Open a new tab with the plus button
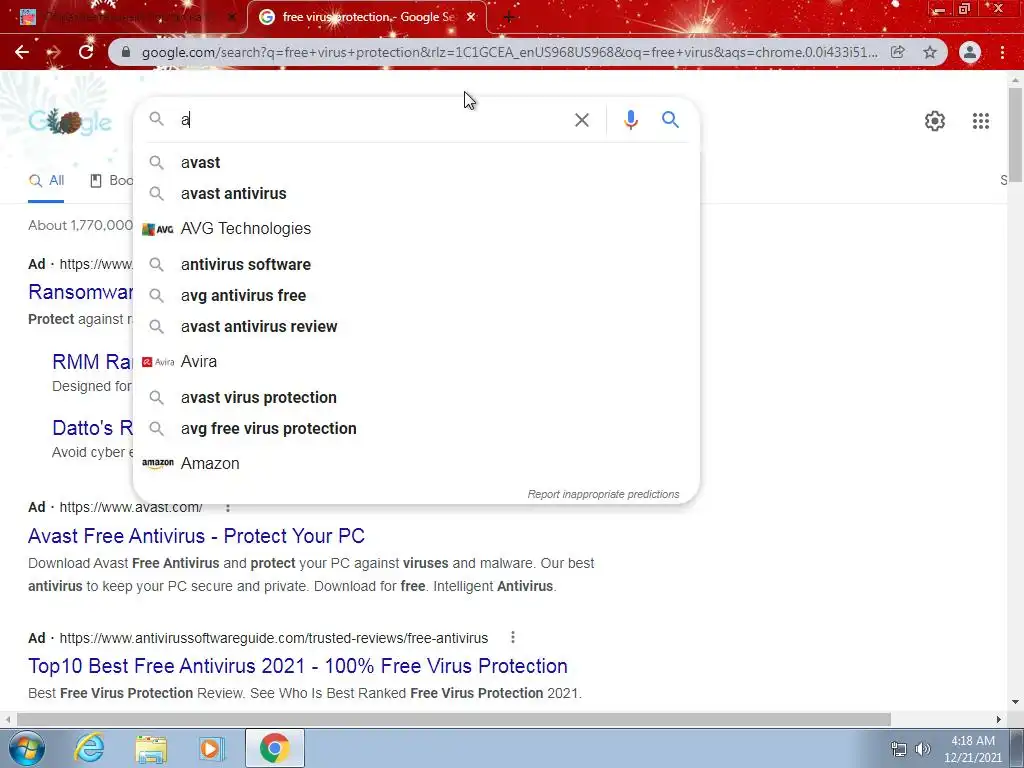Screen dimensions: 1024x768 coord(509,18)
